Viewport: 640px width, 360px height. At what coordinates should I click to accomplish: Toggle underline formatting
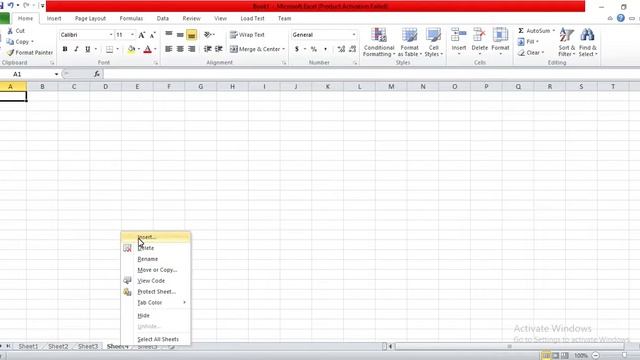[x=87, y=49]
